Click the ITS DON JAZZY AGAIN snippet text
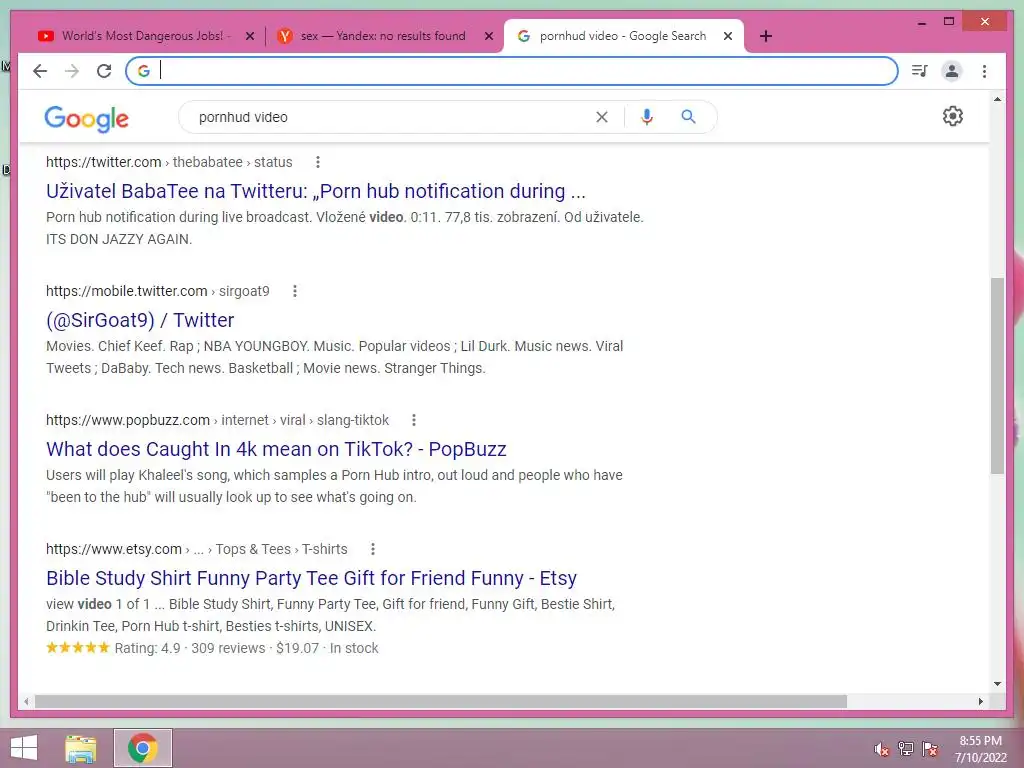The height and width of the screenshot is (768, 1024). point(119,239)
